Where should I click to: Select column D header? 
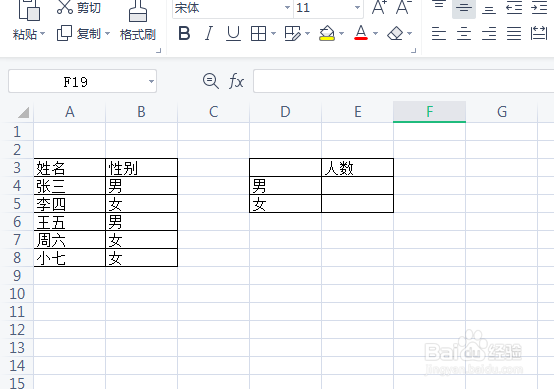click(285, 112)
